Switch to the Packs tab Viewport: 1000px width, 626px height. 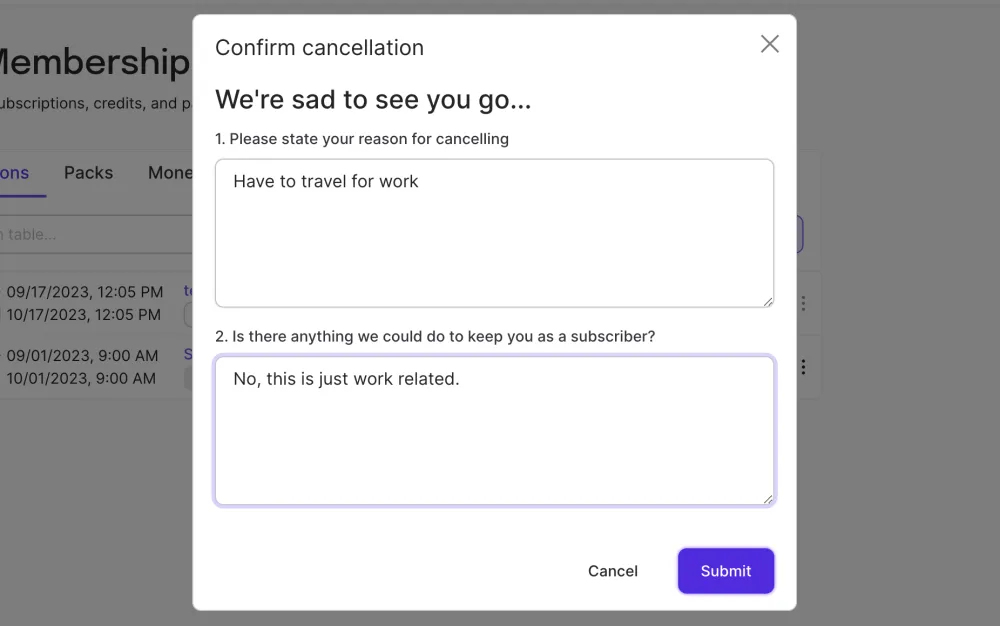click(88, 173)
